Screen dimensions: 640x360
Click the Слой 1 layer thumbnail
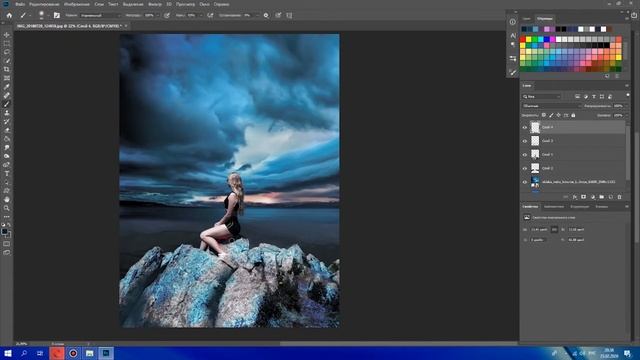535,154
